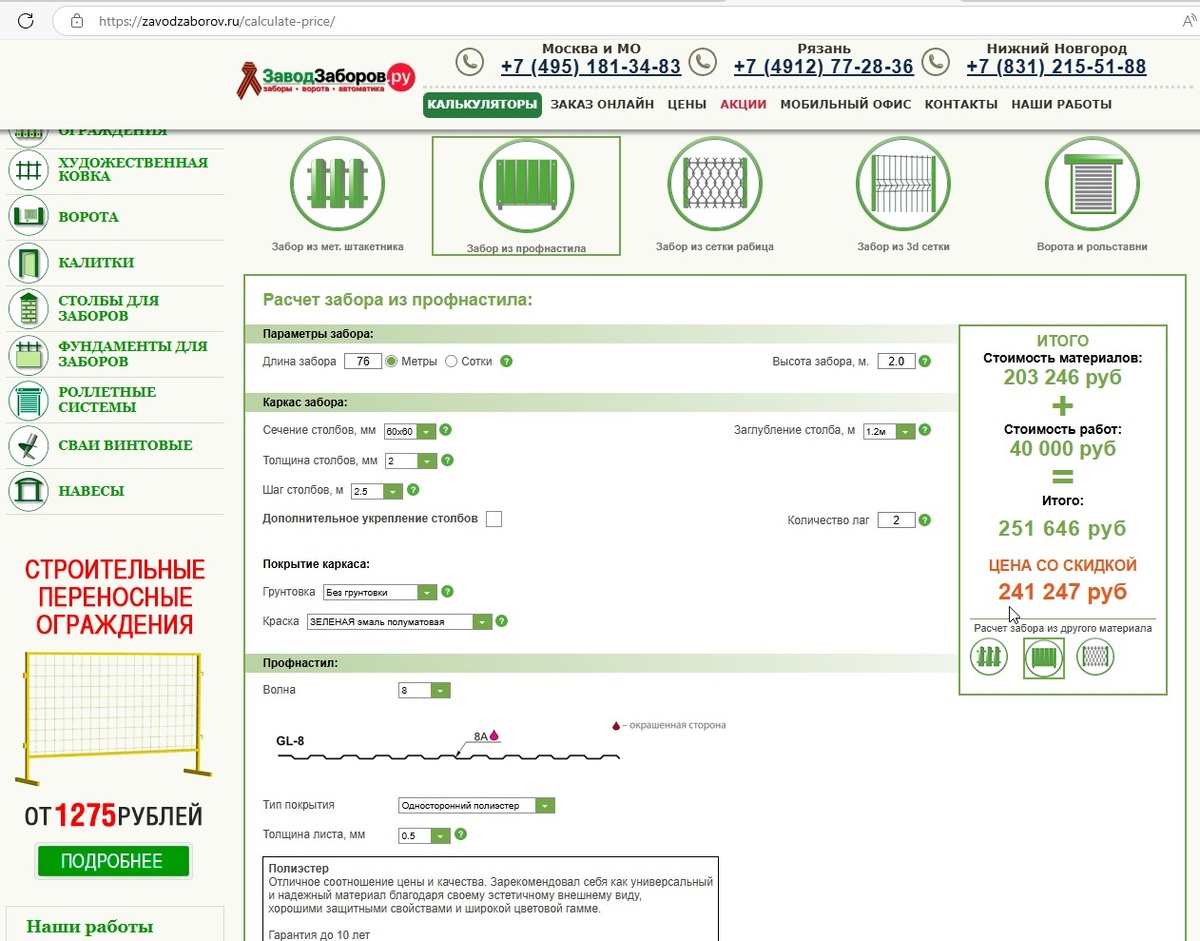Click help icon next to Сечение столбов

pyautogui.click(x=446, y=430)
